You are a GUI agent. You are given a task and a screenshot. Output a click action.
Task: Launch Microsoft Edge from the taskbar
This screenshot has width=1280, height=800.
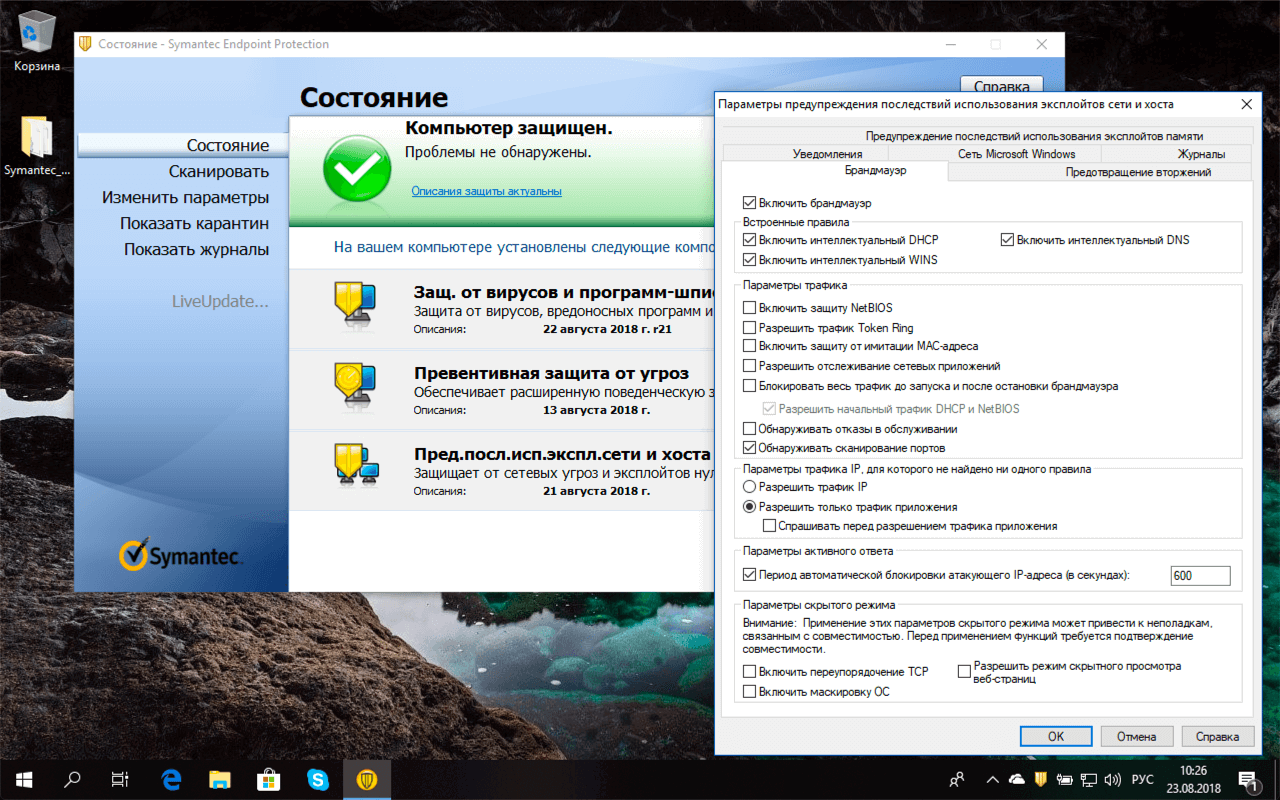[170, 779]
